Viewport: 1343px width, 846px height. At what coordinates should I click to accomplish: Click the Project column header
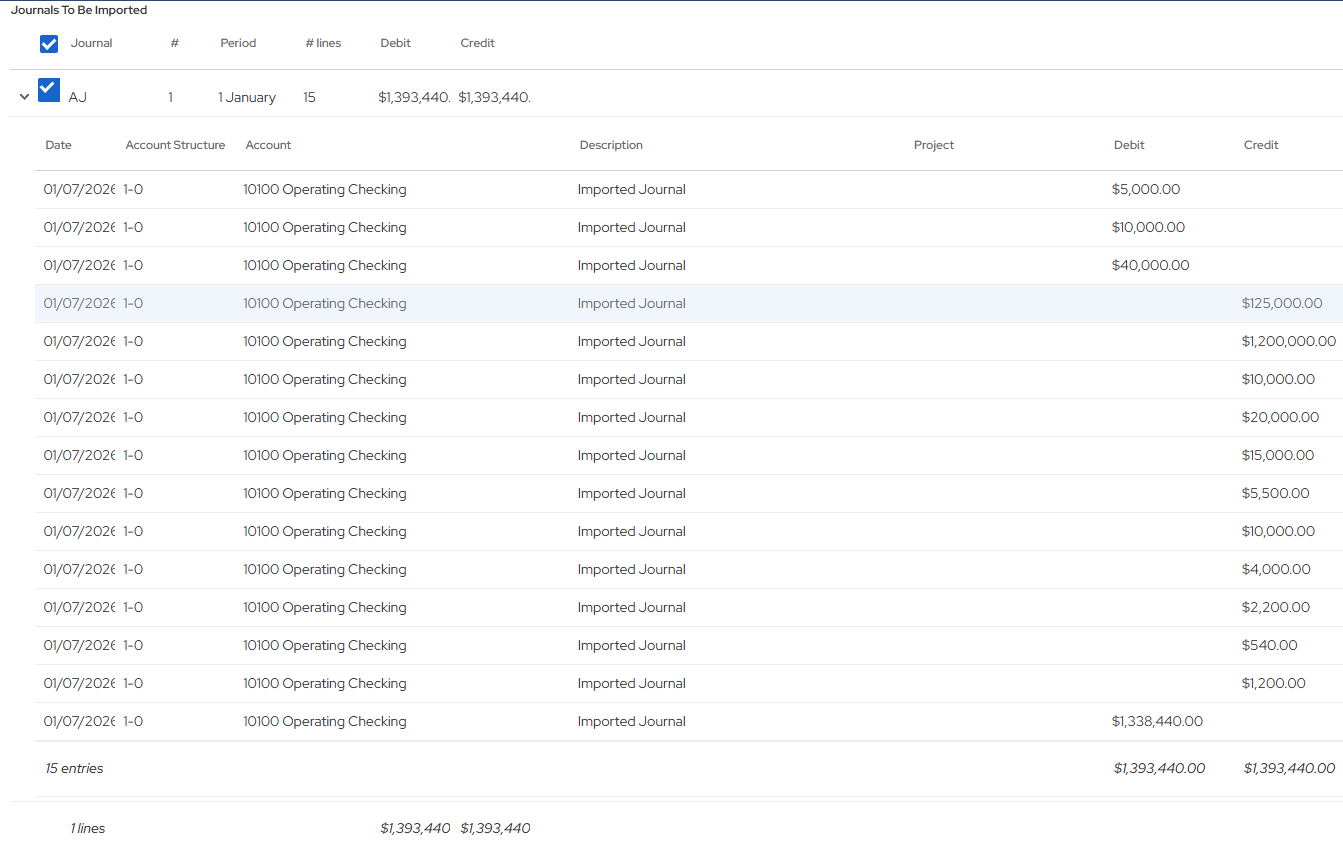tap(933, 145)
